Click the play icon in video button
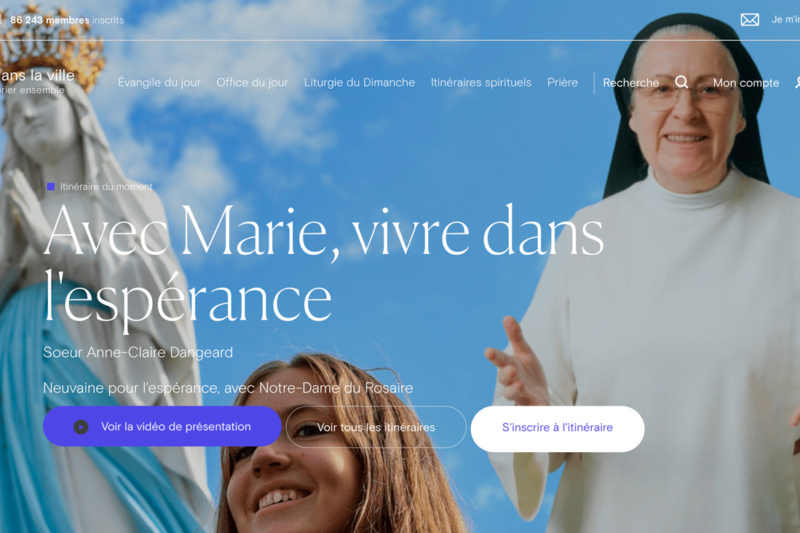Viewport: 800px width, 533px height. click(81, 427)
